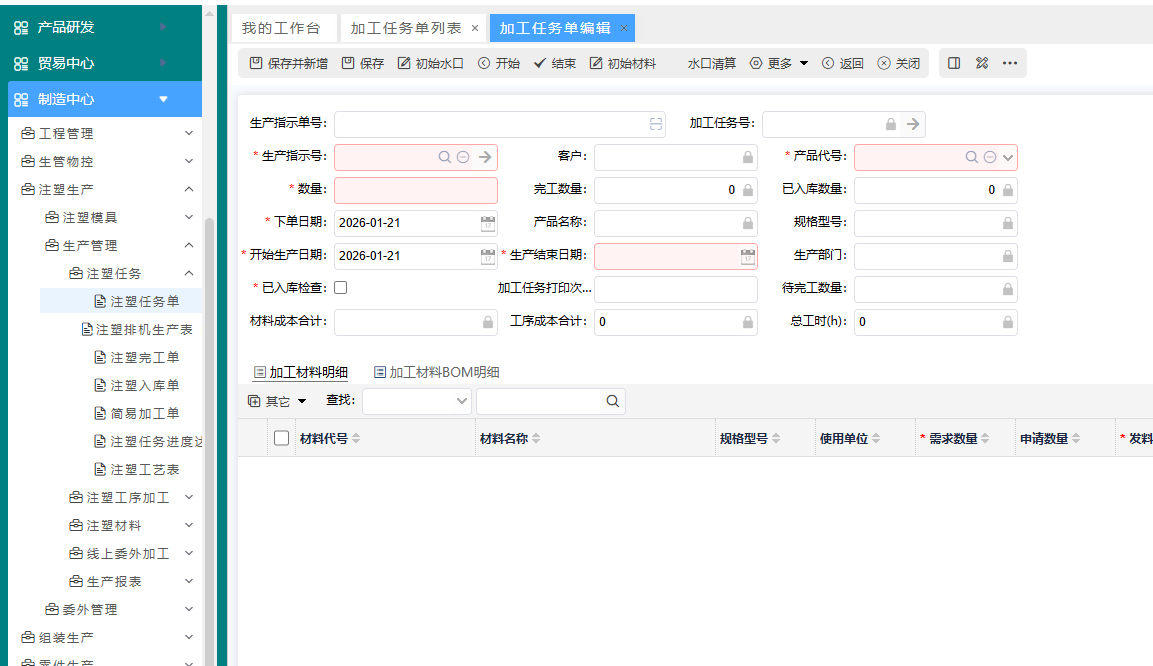Open the 更多 dropdown menu

pyautogui.click(x=779, y=63)
